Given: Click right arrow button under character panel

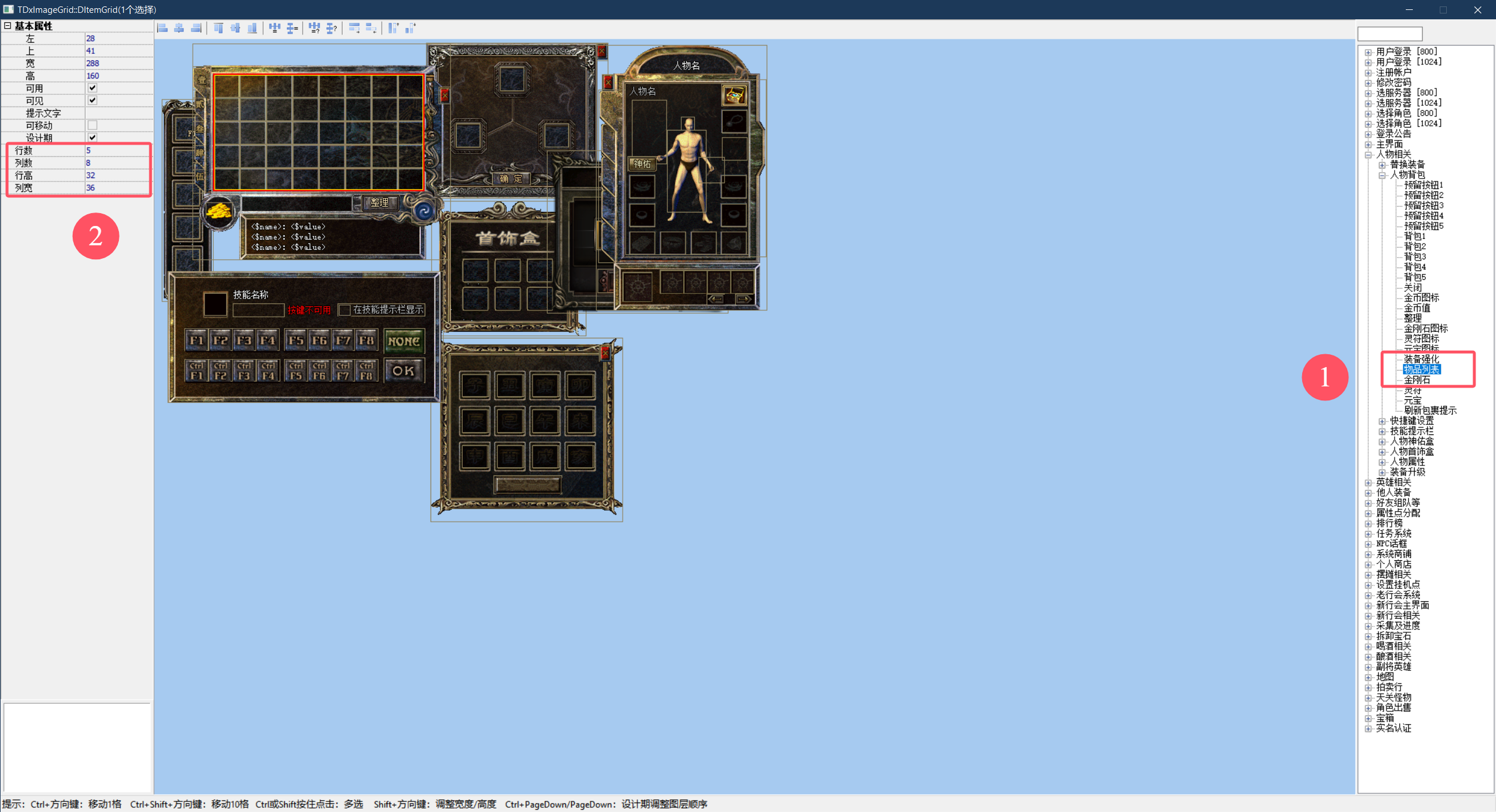Looking at the screenshot, I should pyautogui.click(x=743, y=299).
